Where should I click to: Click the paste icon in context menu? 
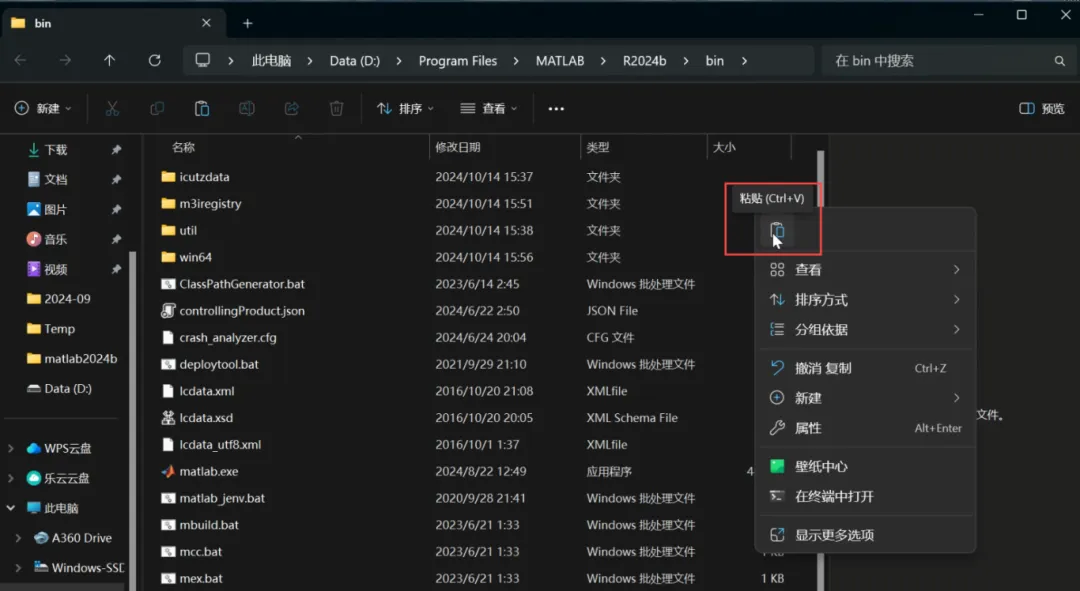[777, 231]
